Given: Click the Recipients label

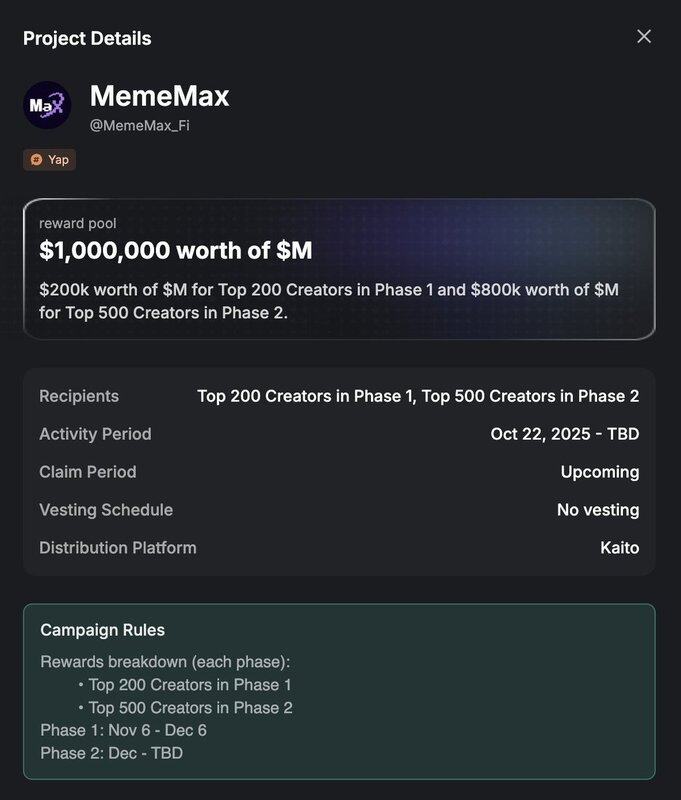Looking at the screenshot, I should point(79,396).
